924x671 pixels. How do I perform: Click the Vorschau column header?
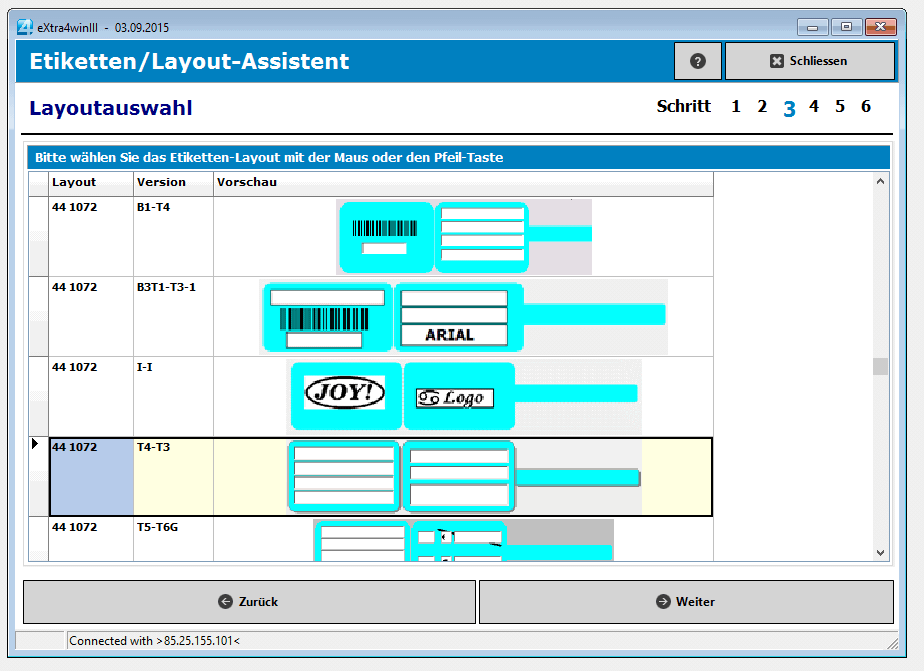(x=463, y=183)
